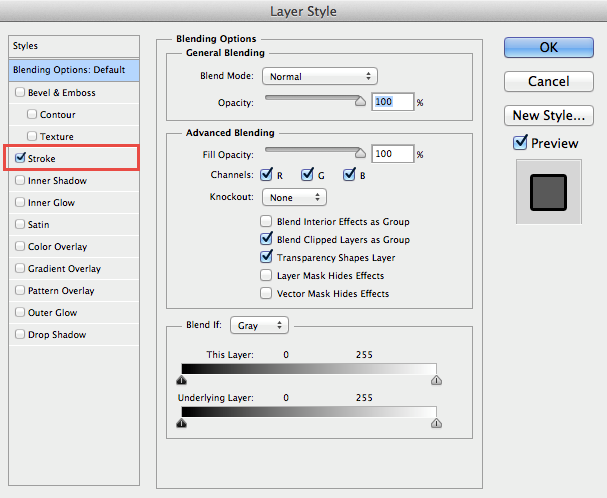This screenshot has height=498, width=607.
Task: Select the Styles list header
Action: pyautogui.click(x=74, y=46)
